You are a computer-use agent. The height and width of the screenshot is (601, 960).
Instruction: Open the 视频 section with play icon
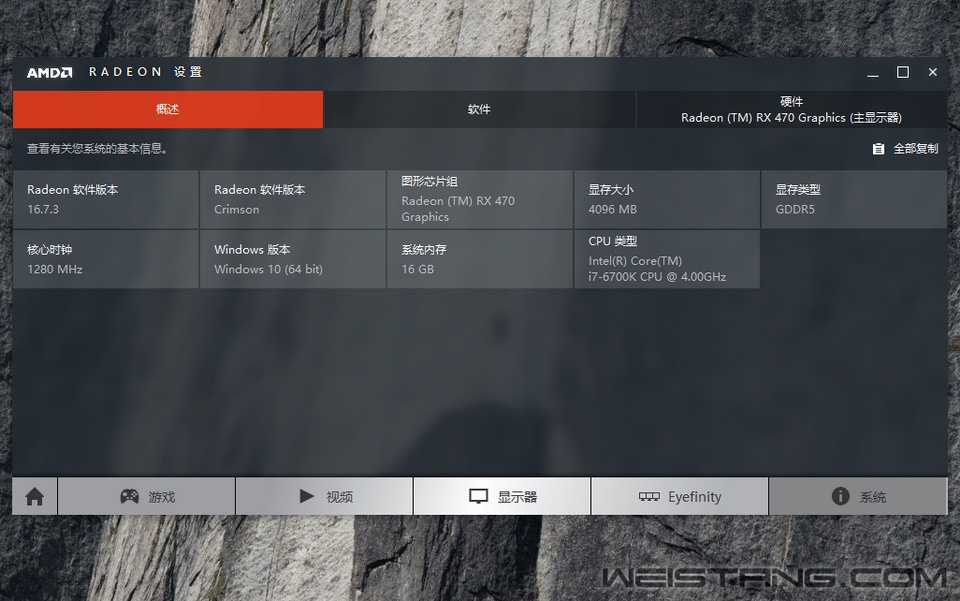[x=324, y=497]
